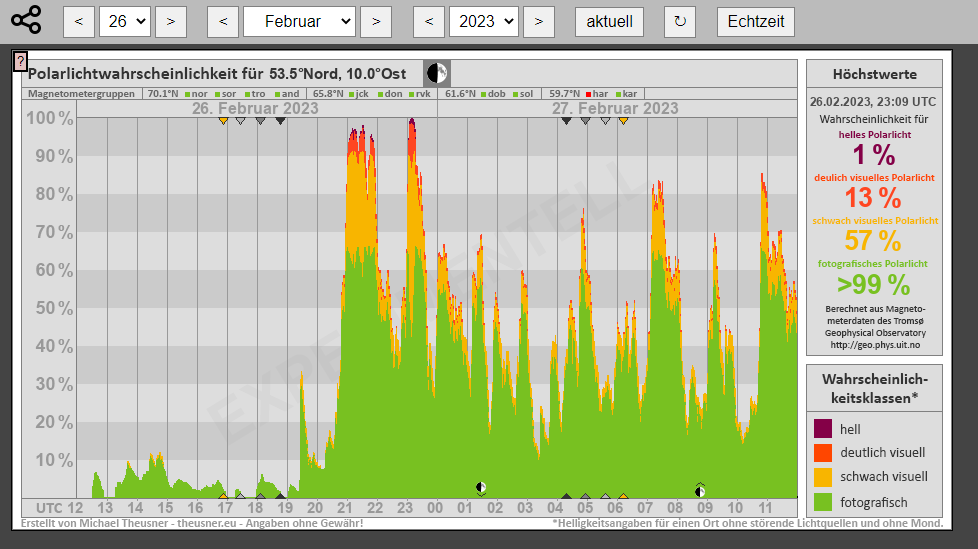Image resolution: width=978 pixels, height=549 pixels.
Task: Click the hell color swatch
Action: 823,429
